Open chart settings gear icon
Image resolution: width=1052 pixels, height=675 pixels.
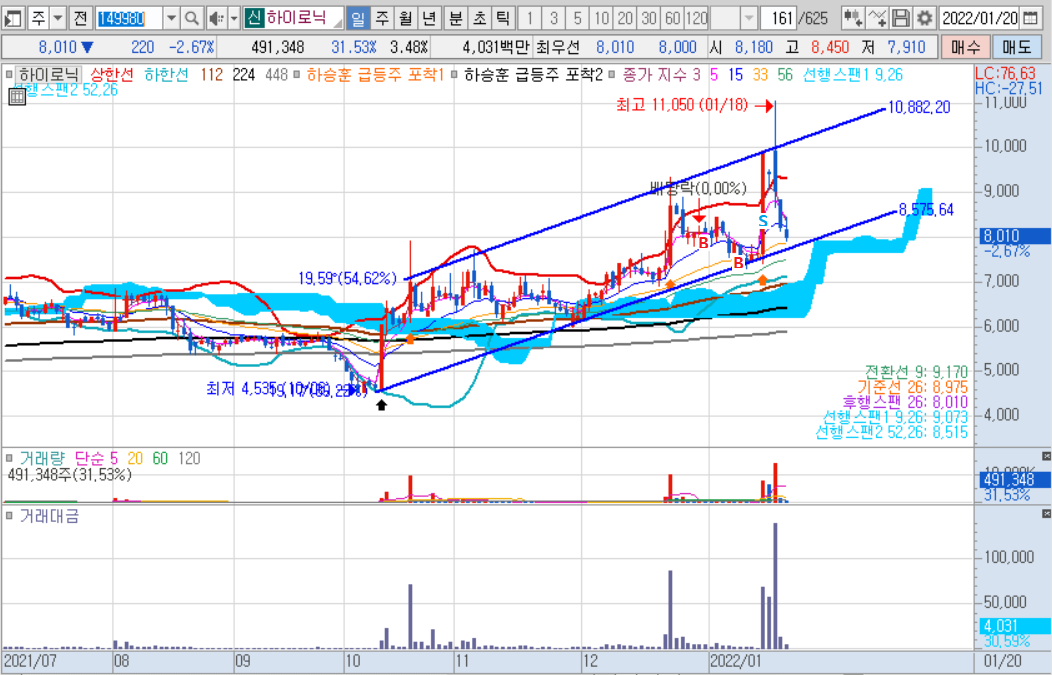(x=925, y=18)
